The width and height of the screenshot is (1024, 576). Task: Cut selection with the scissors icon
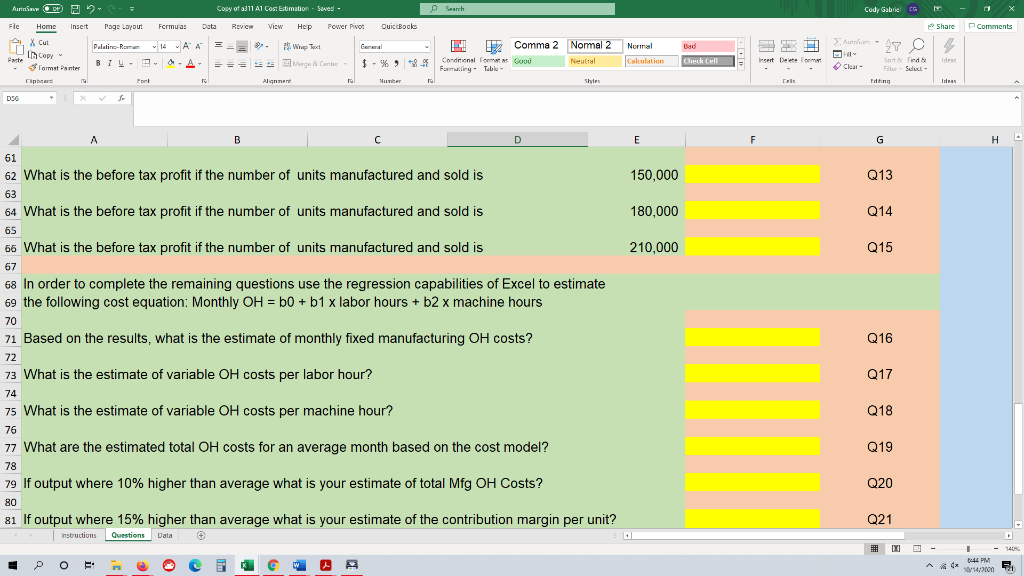coord(33,42)
